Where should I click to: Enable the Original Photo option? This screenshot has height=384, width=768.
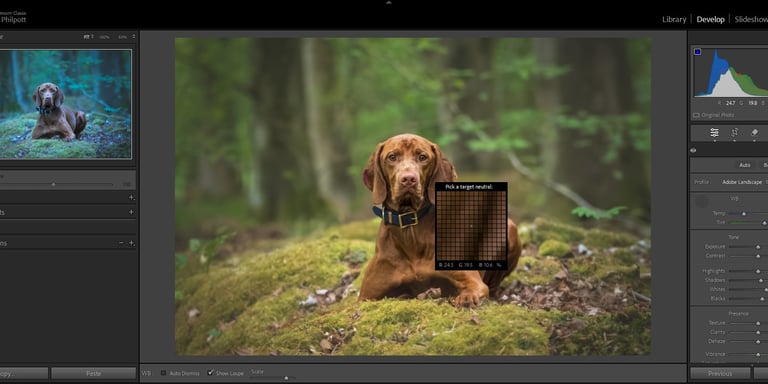pos(714,115)
